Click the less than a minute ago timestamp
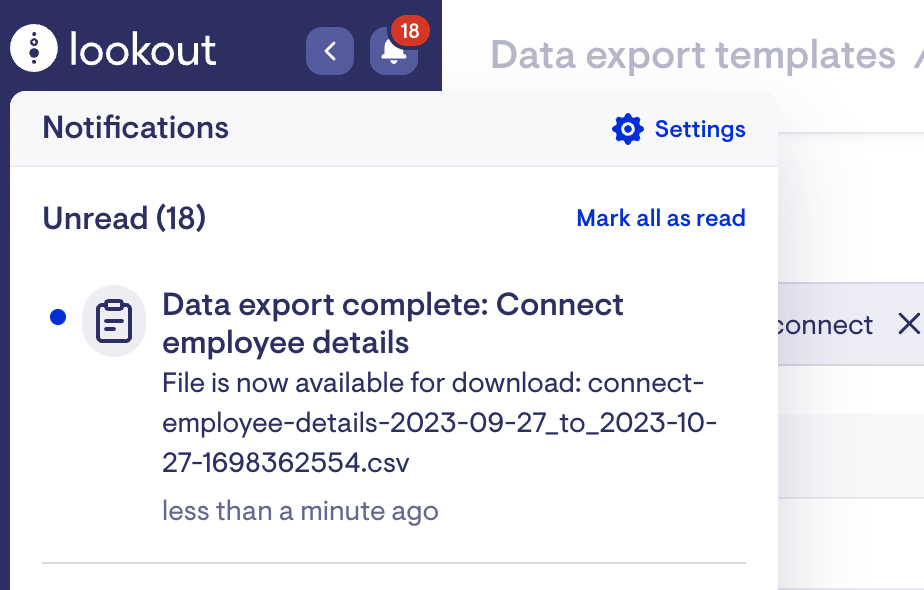The image size is (924, 590). pos(300,511)
